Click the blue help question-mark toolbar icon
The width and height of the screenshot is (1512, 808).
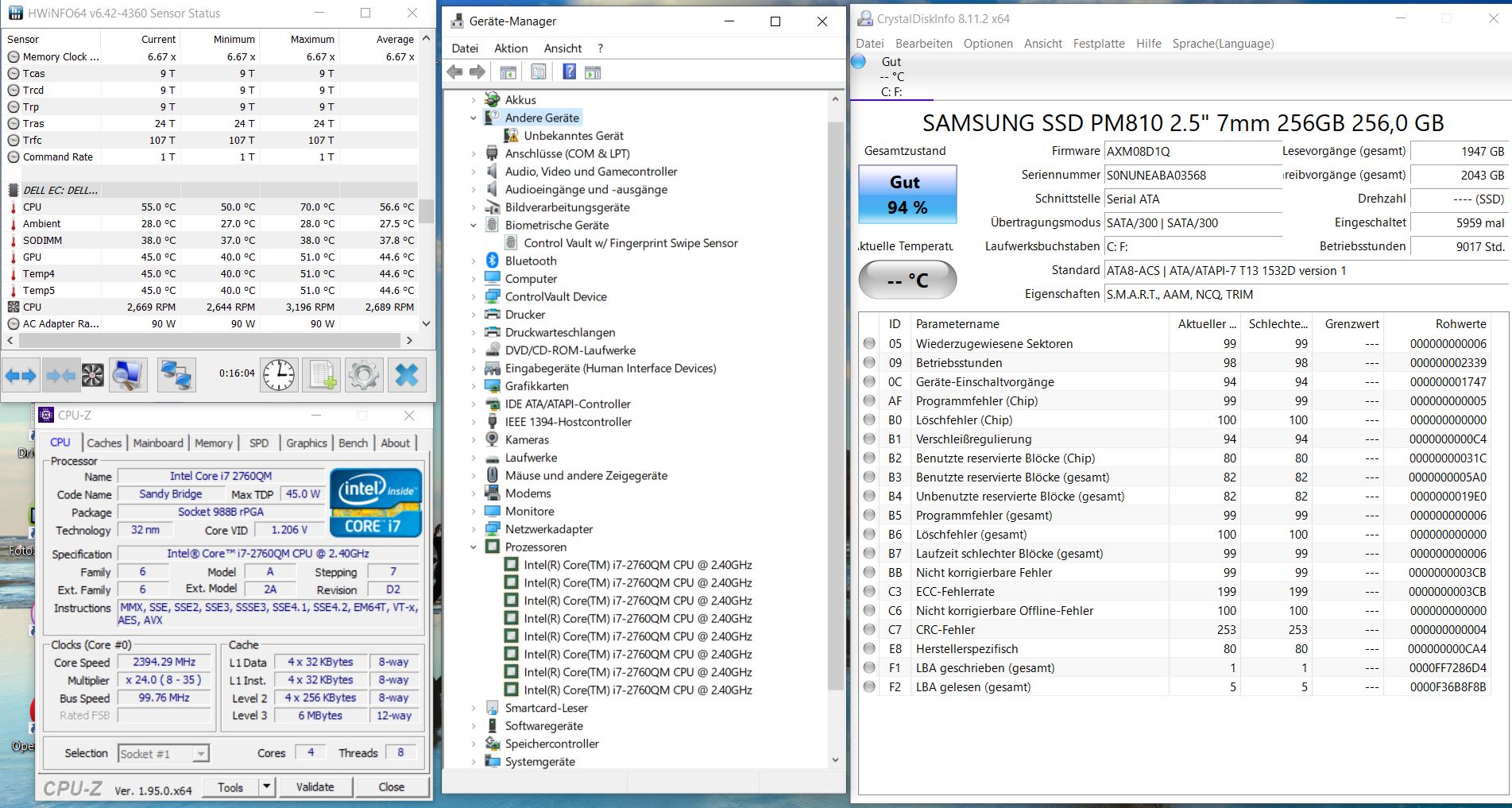coord(569,72)
